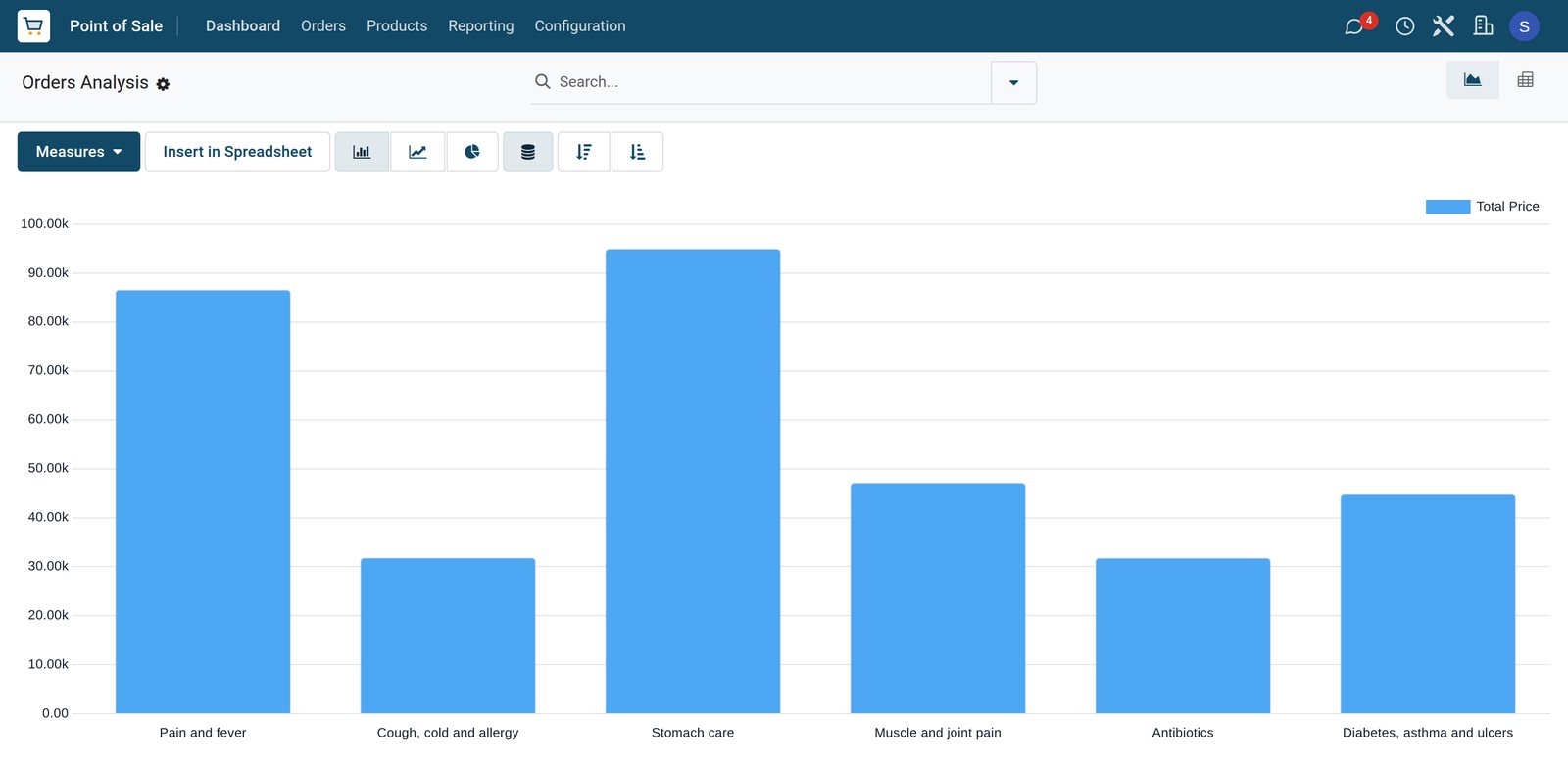
Task: Click the Diabetes, asthma and ulcers bar
Action: (x=1428, y=603)
